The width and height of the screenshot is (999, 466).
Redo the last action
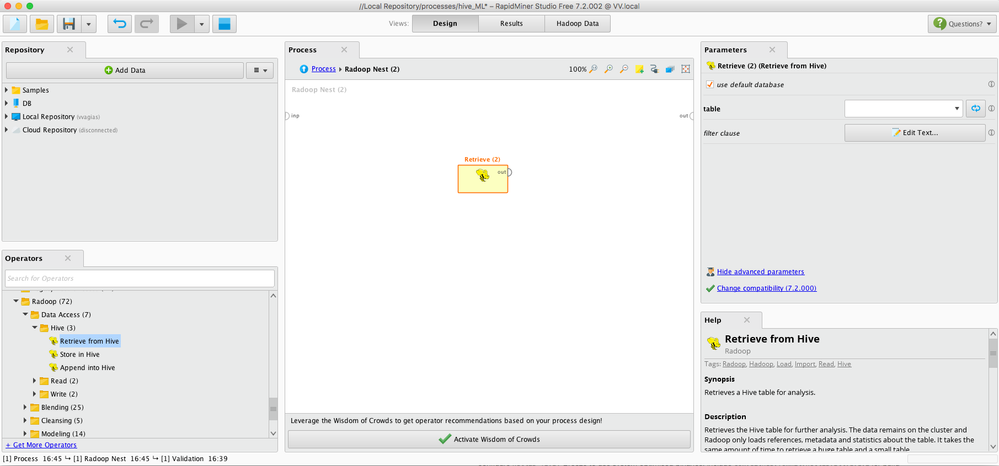146,24
